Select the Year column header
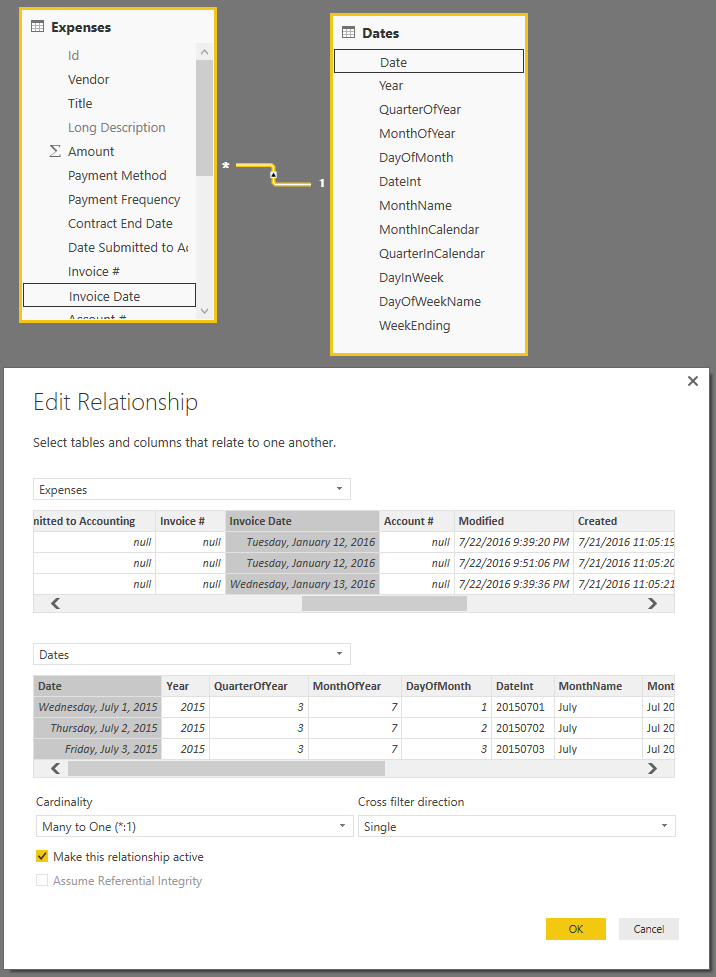 [x=186, y=686]
